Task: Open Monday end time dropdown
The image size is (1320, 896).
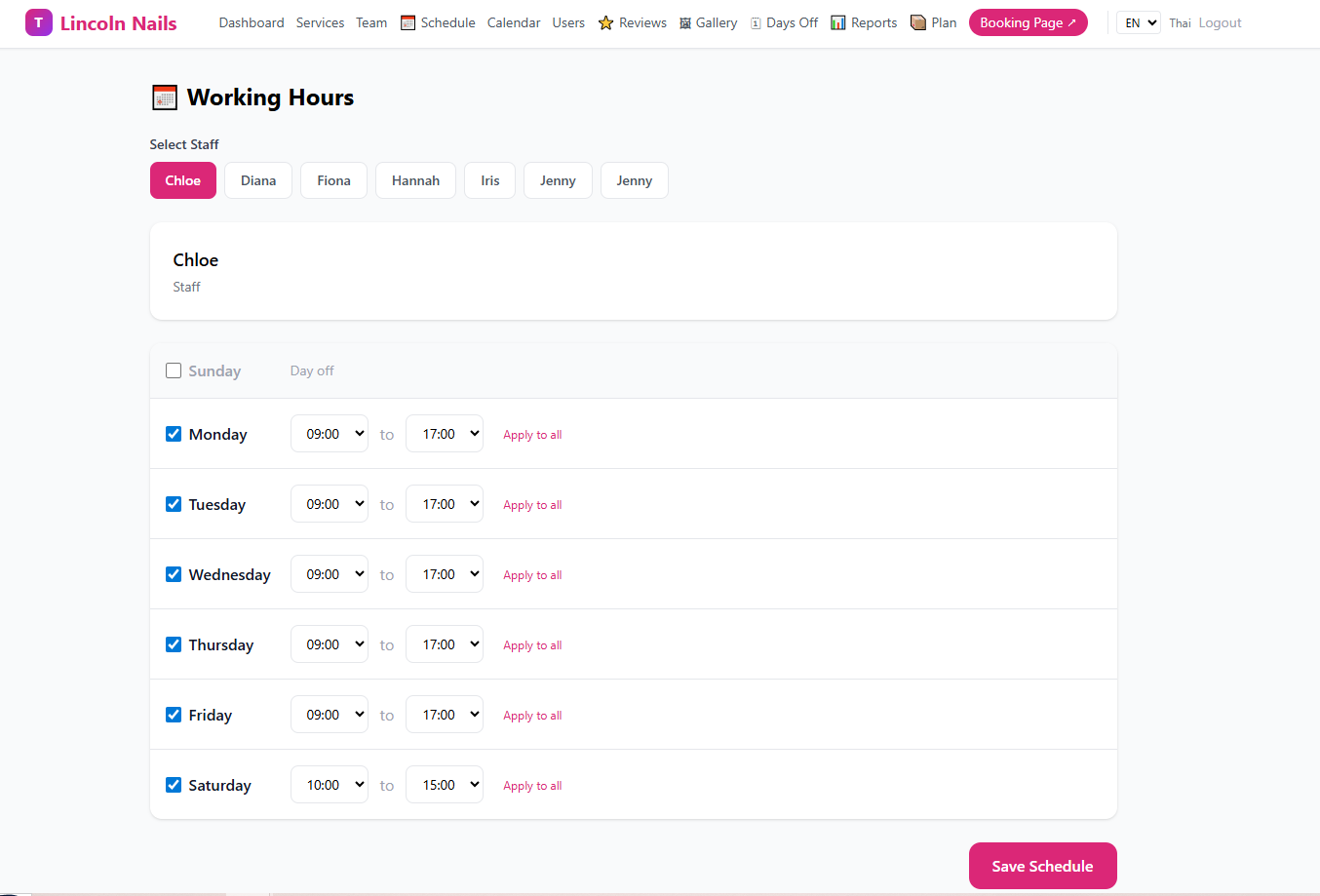Action: coord(445,434)
